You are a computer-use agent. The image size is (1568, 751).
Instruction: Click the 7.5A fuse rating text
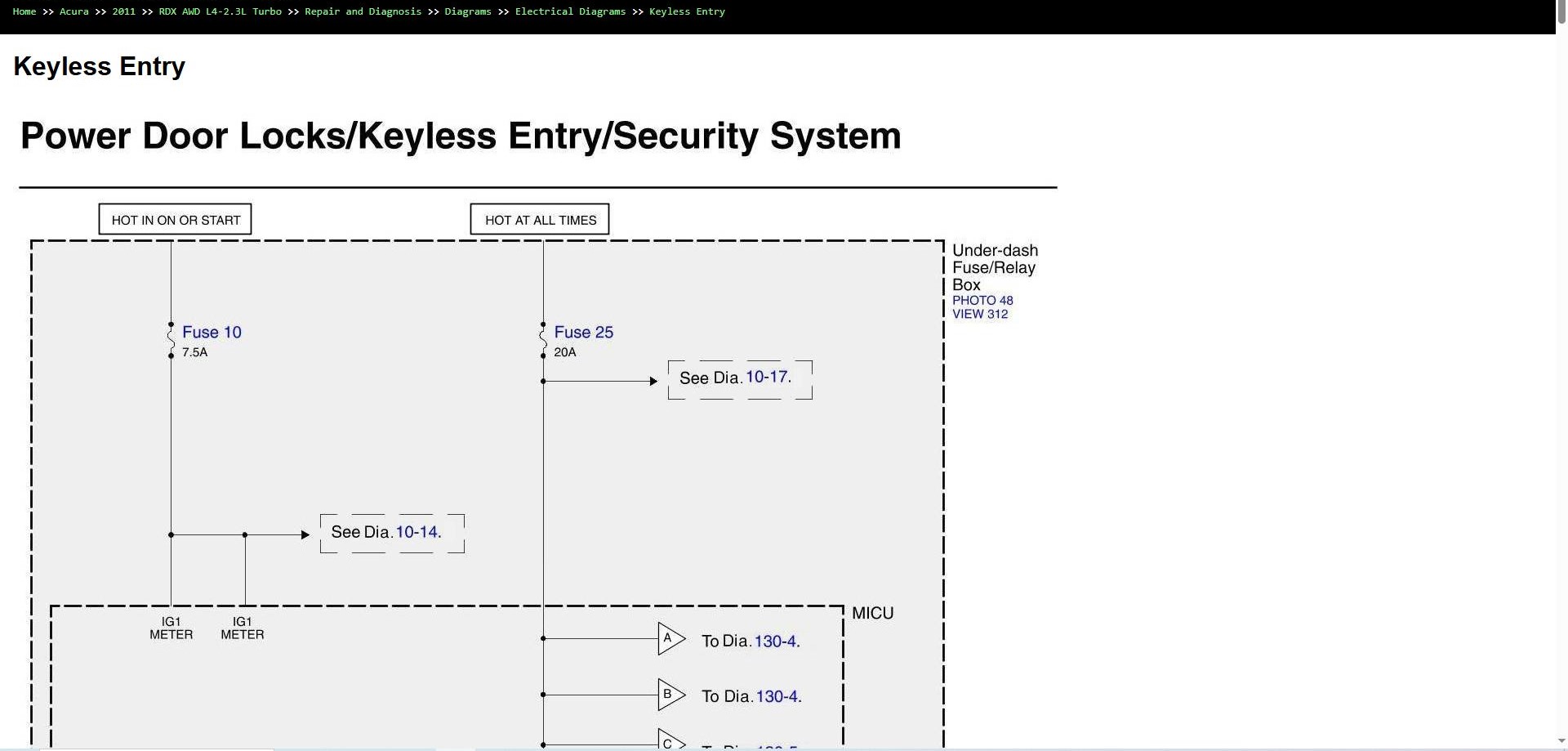coord(194,352)
